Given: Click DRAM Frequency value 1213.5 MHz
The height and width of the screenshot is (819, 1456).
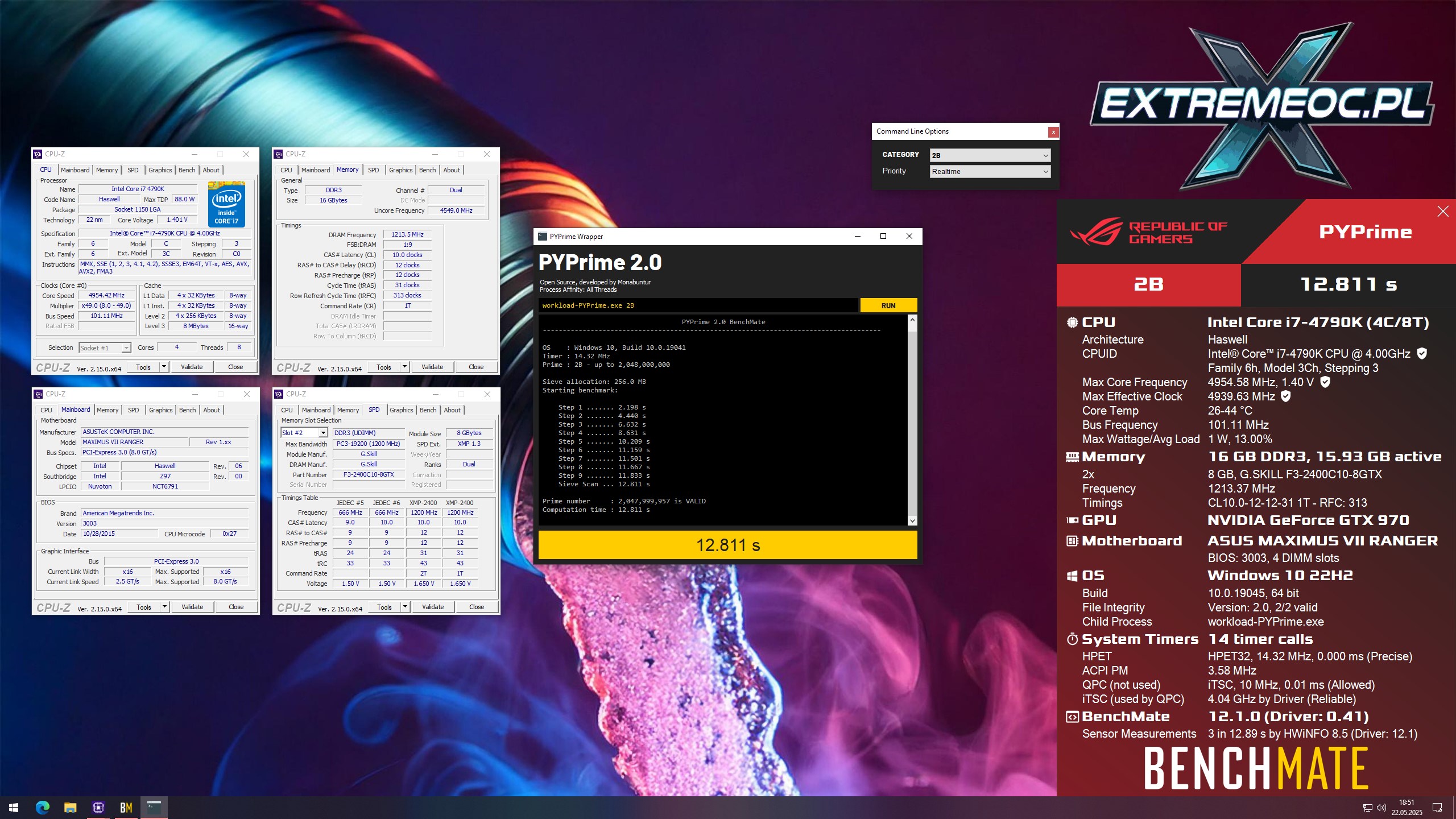Looking at the screenshot, I should (407, 234).
